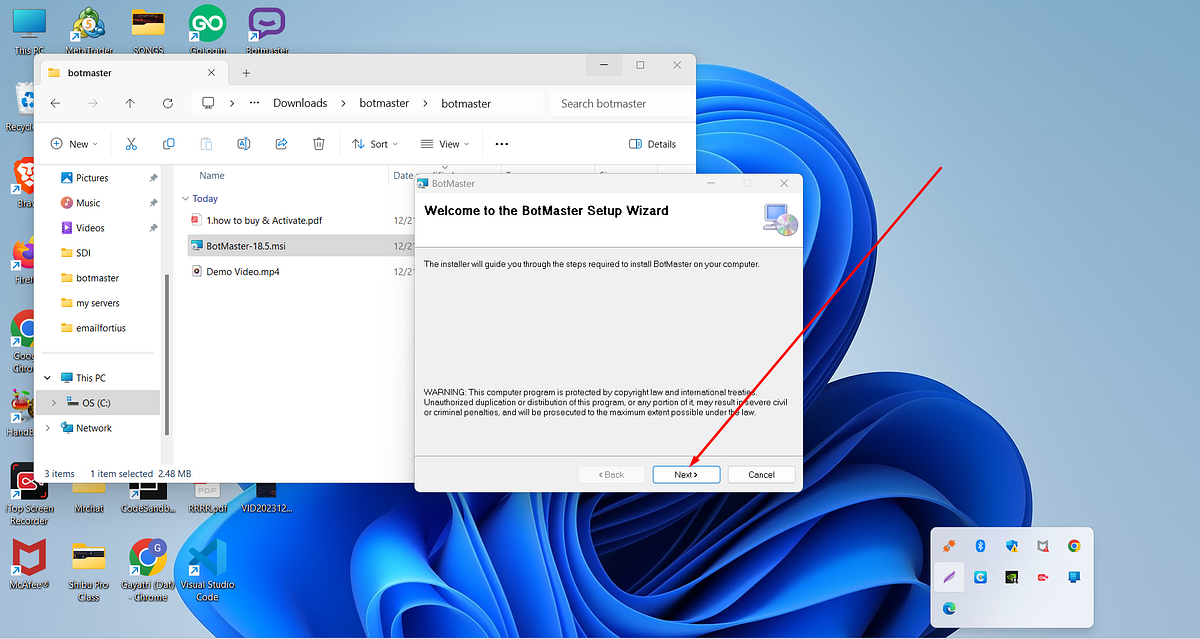This screenshot has width=1200, height=639.
Task: Click the Refresh icon in File Explorer
Action: tap(168, 103)
